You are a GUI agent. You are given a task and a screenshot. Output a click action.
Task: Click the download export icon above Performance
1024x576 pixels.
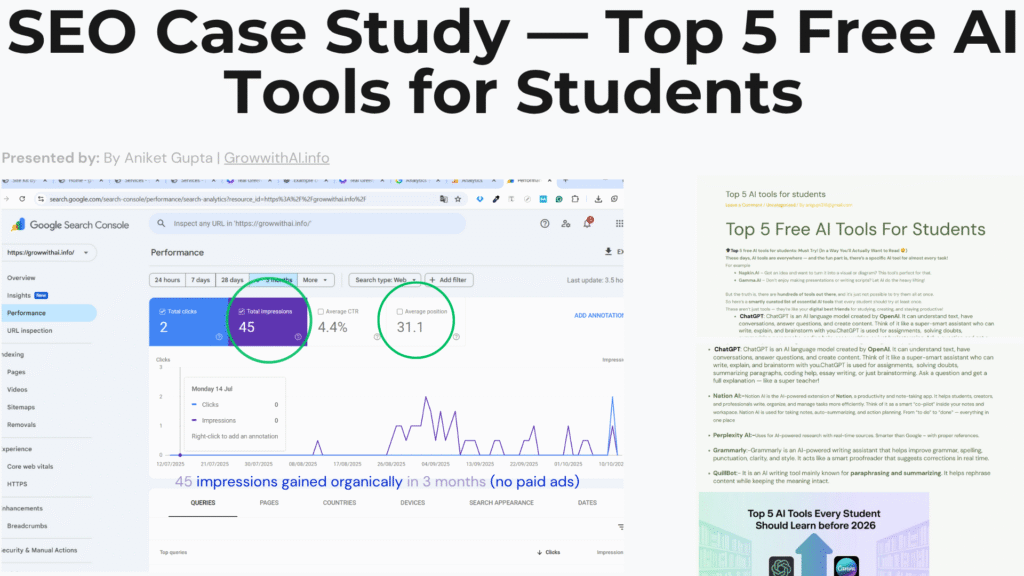[x=607, y=252]
